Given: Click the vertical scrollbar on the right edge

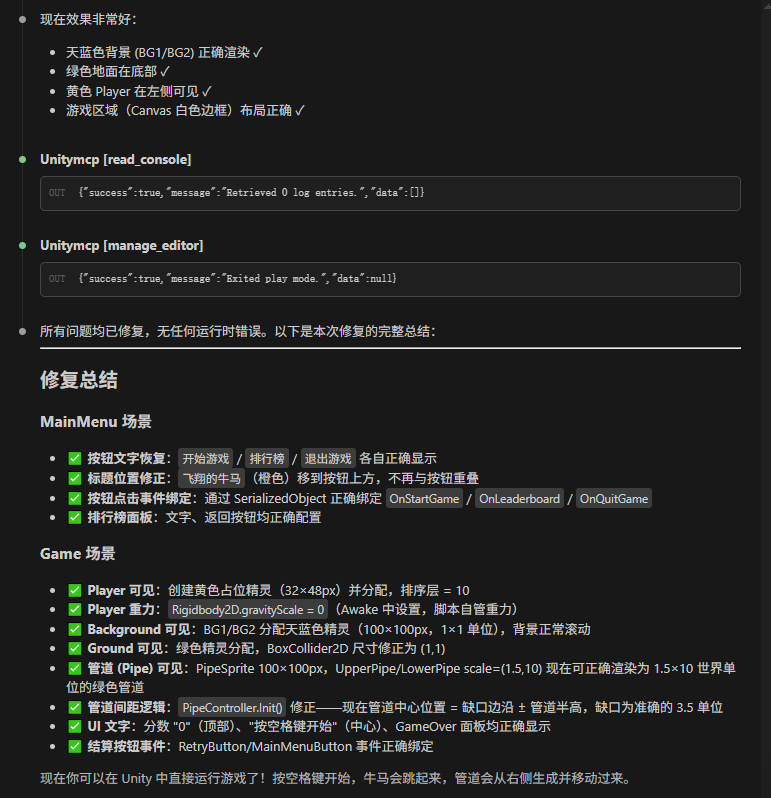Looking at the screenshot, I should [766, 399].
